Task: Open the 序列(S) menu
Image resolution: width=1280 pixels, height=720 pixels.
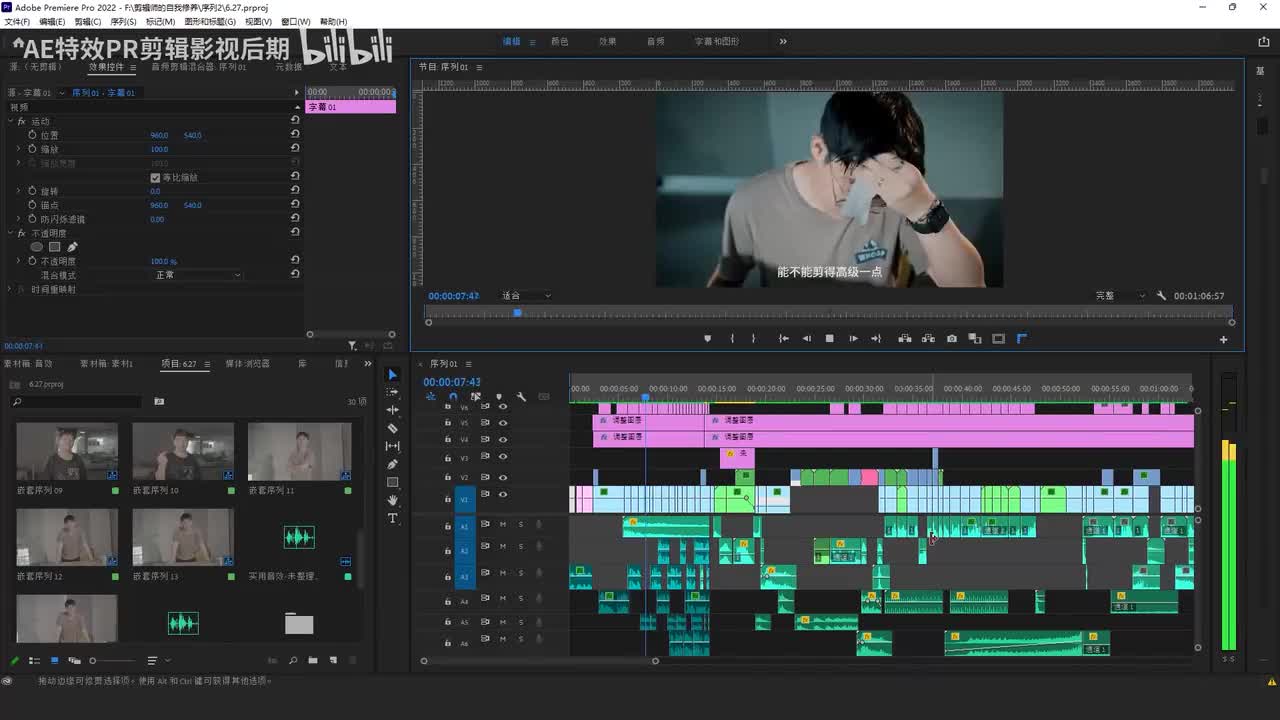Action: coord(123,21)
